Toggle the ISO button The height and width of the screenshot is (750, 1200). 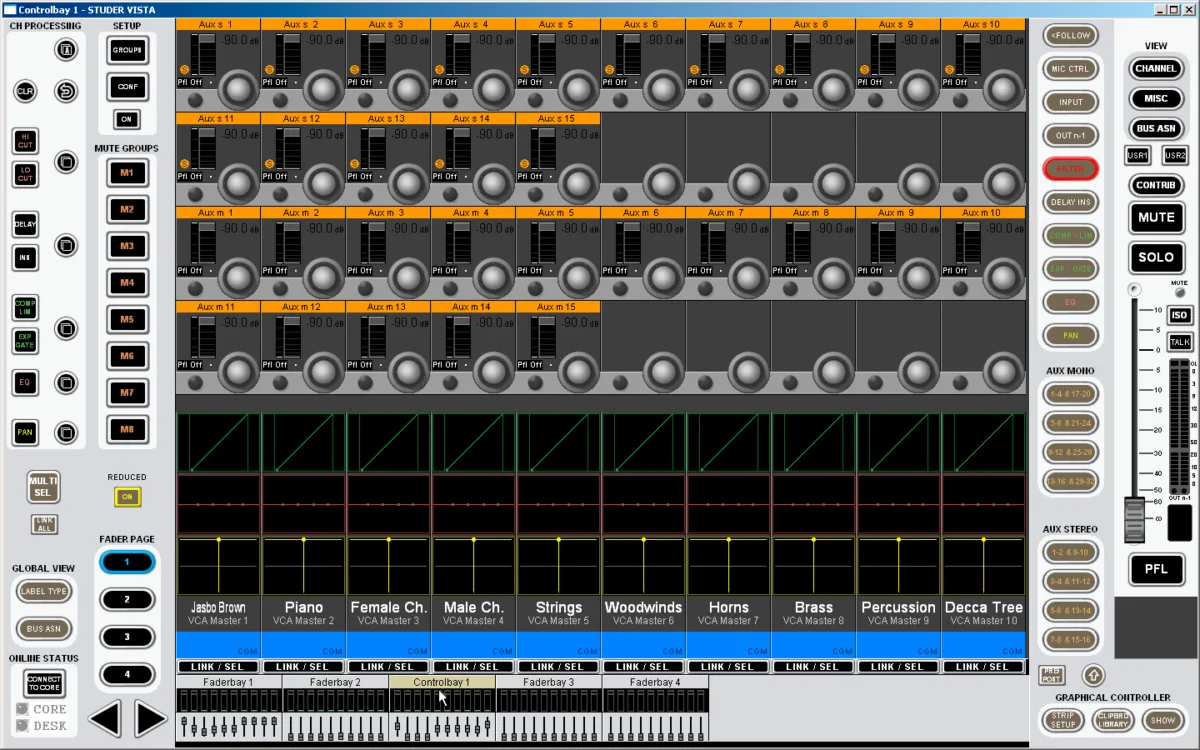[x=1180, y=315]
